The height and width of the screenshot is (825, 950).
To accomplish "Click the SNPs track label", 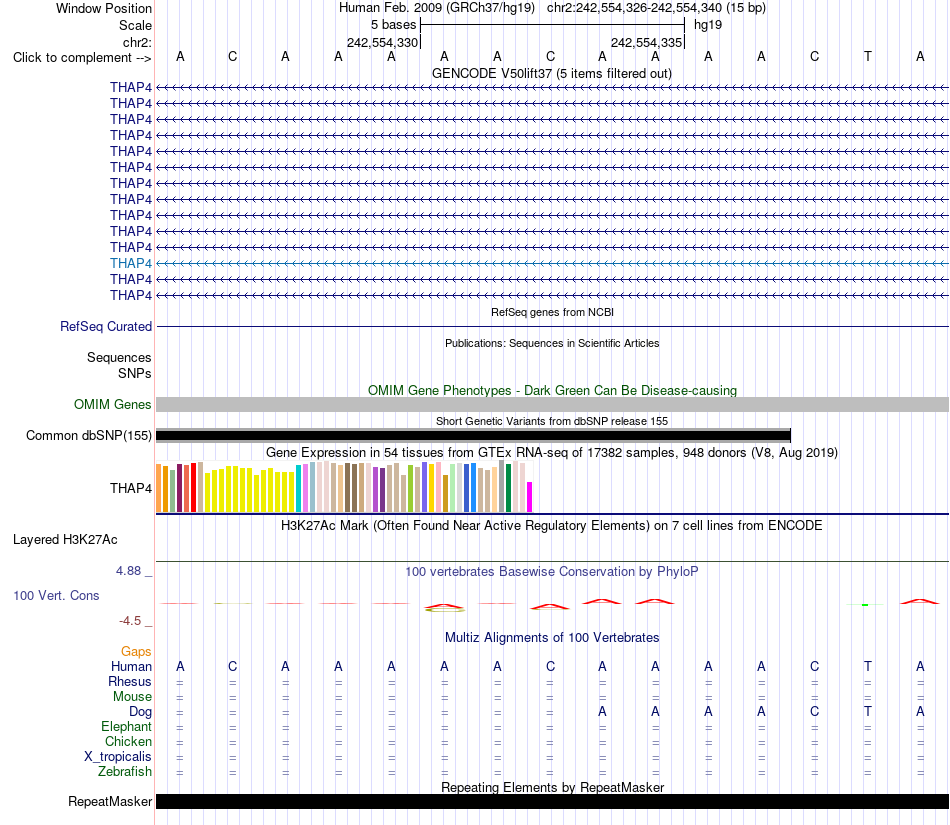I will 135,373.
